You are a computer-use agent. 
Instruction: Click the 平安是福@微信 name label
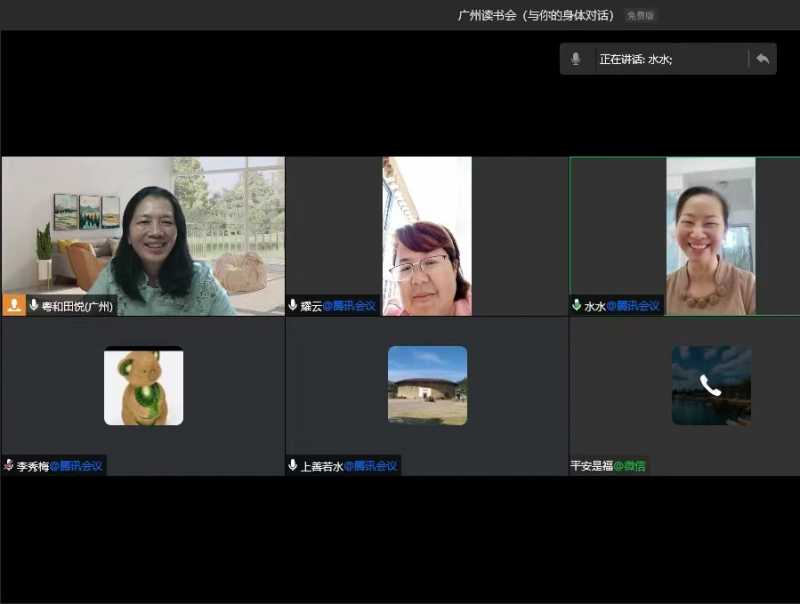[608, 466]
